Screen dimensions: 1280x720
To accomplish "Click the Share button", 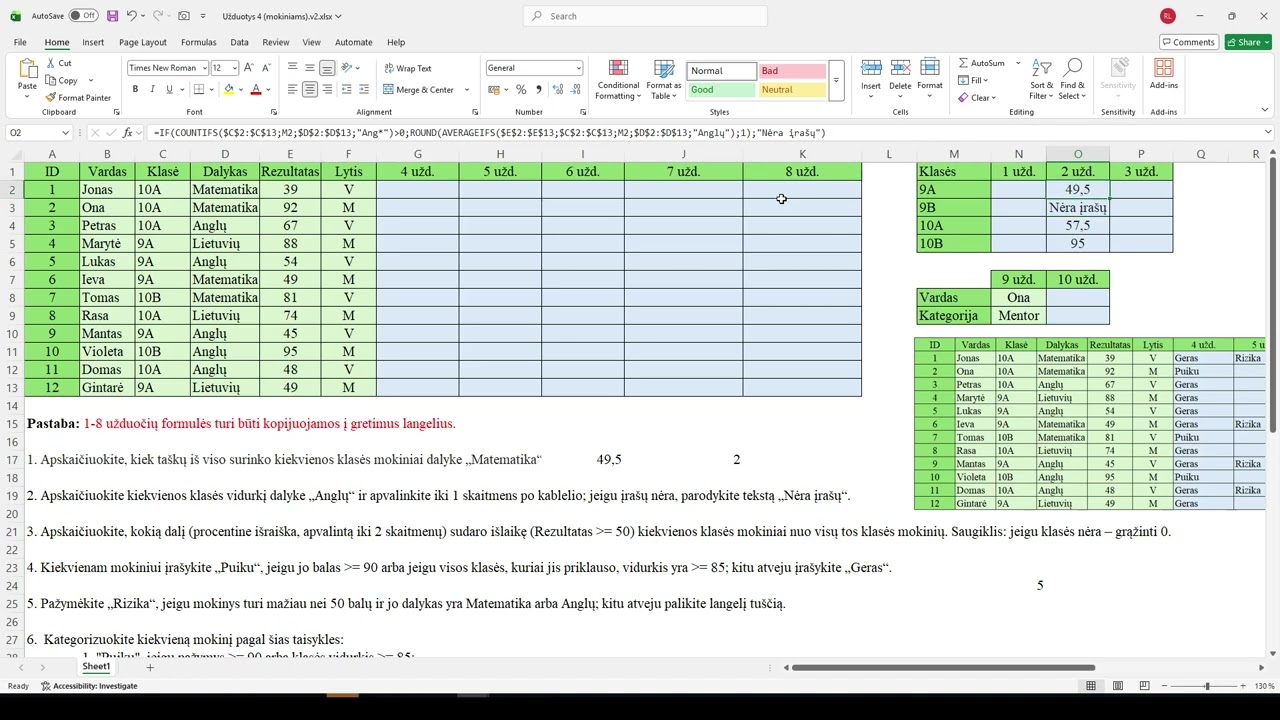I will coord(1247,42).
